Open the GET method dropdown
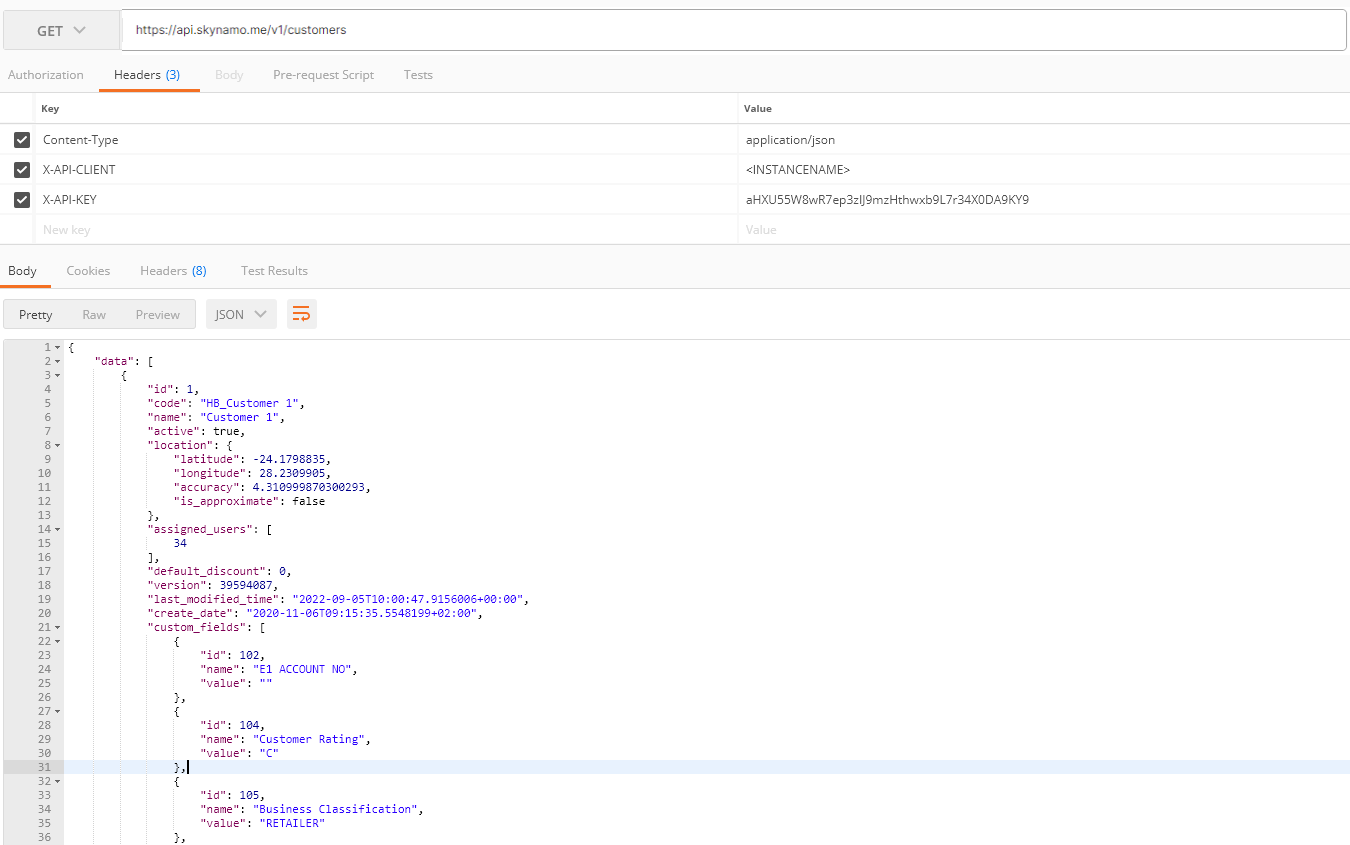 point(61,31)
